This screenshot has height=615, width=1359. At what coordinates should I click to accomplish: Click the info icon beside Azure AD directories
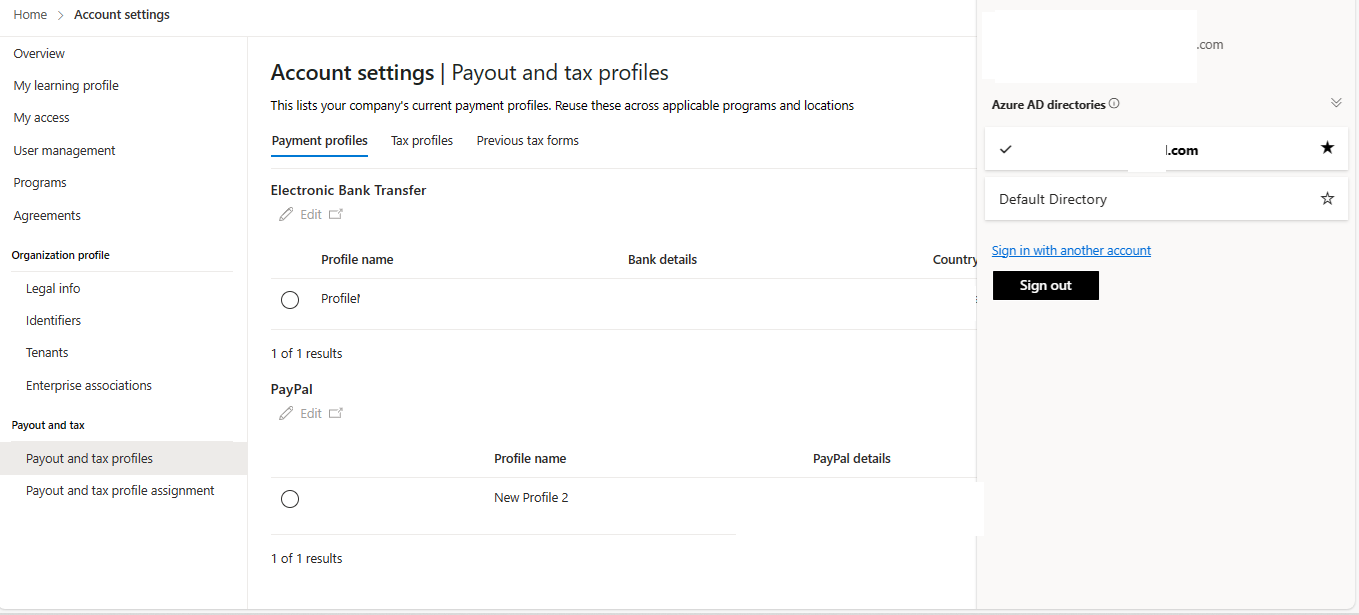click(x=1114, y=104)
